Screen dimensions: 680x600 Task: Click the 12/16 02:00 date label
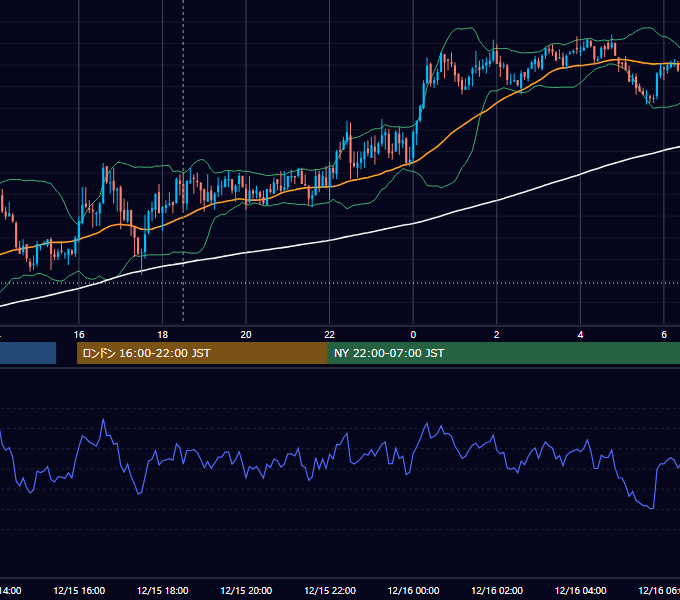point(497,590)
